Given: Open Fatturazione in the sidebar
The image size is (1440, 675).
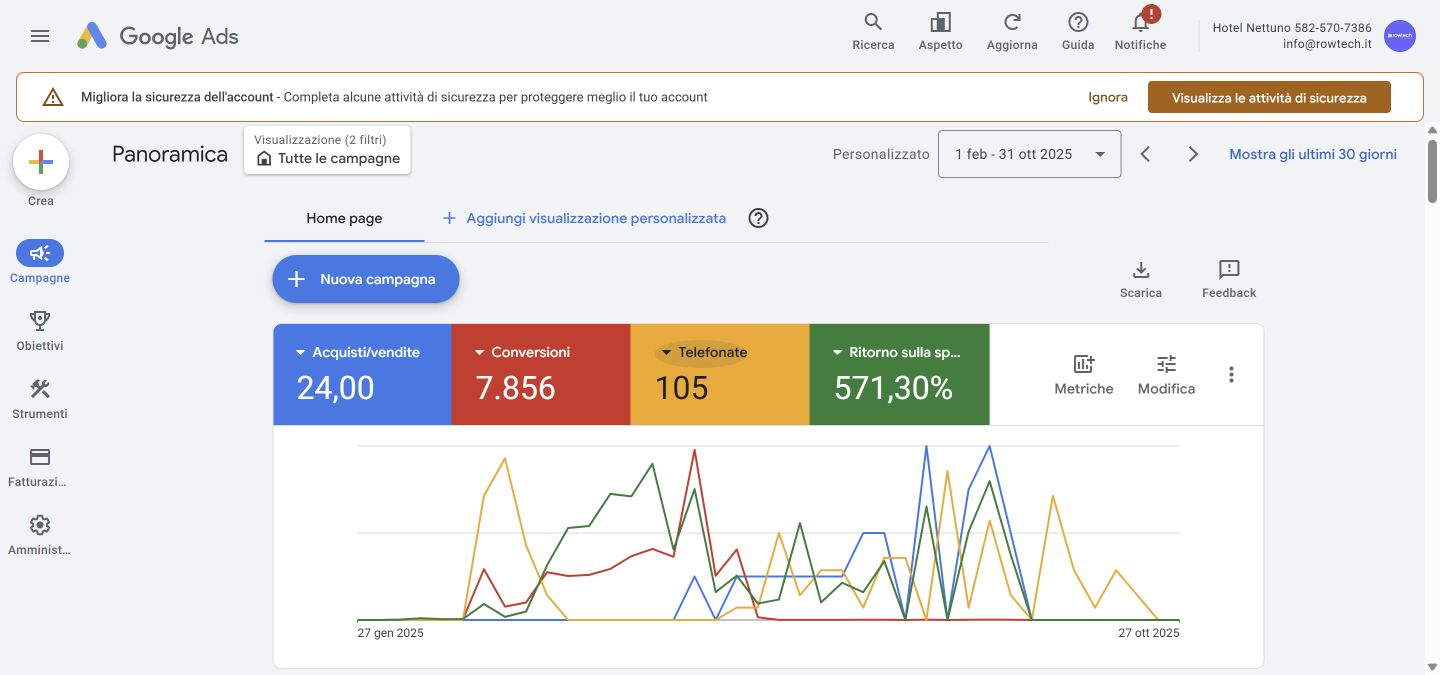Looking at the screenshot, I should pos(40,467).
